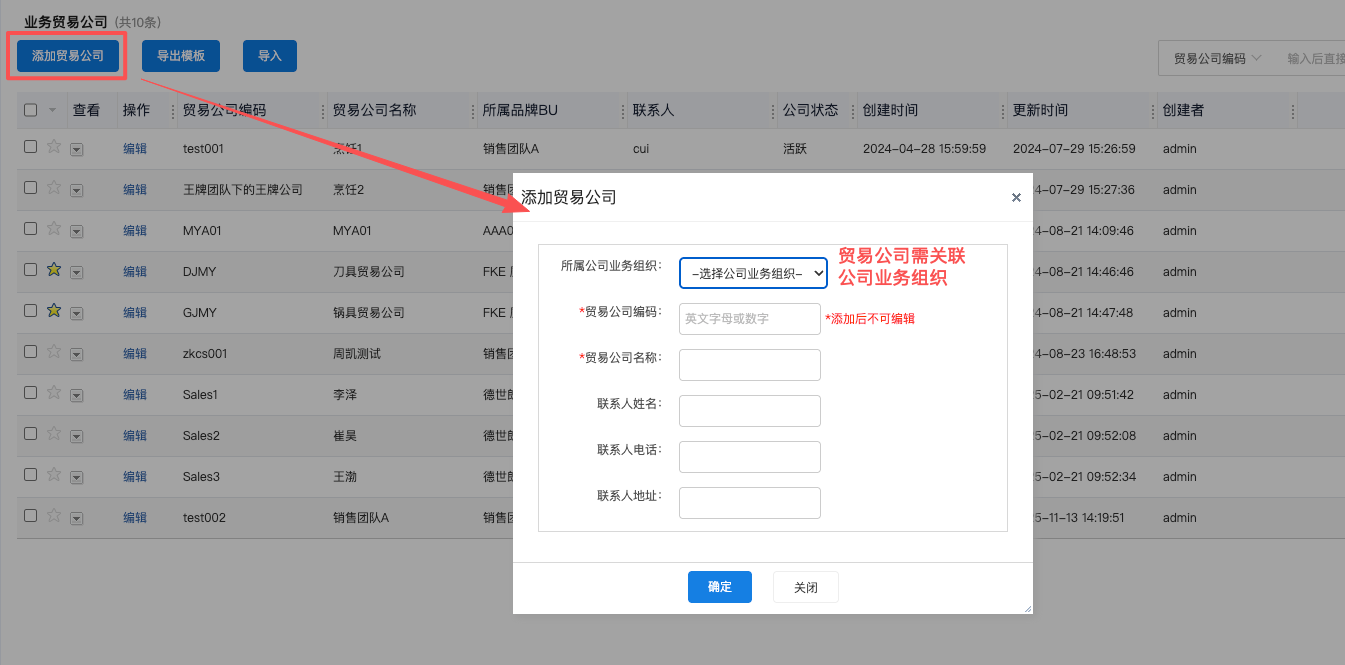Focus the 贸易公司名称 input field
Image resolution: width=1345 pixels, height=665 pixels.
coord(750,365)
